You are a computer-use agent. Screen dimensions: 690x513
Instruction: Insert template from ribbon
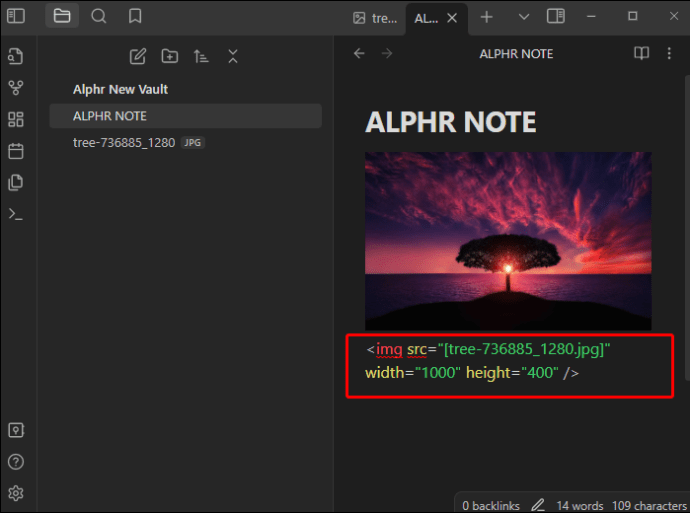[x=16, y=183]
